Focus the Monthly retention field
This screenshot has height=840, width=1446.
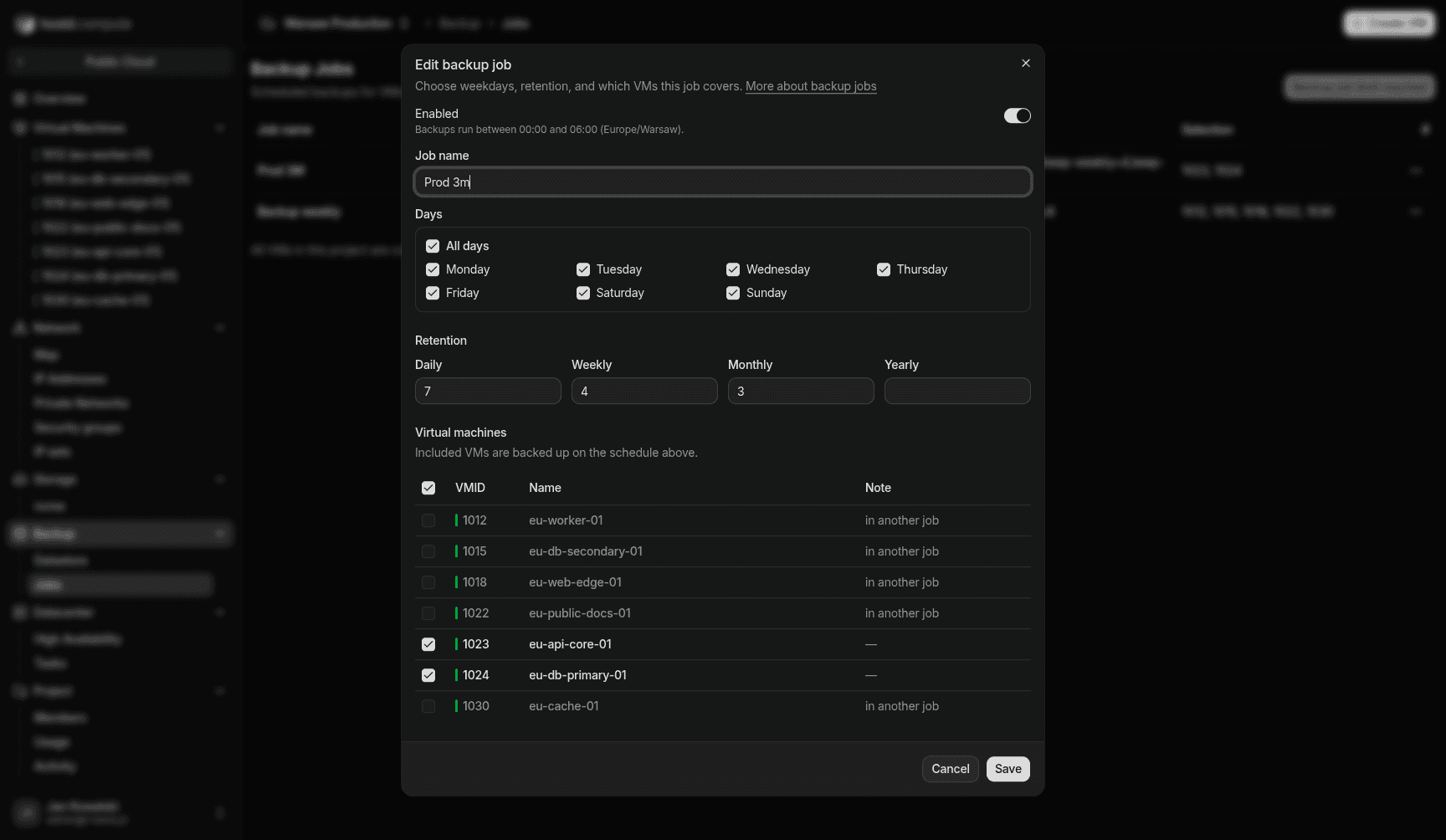coord(801,391)
